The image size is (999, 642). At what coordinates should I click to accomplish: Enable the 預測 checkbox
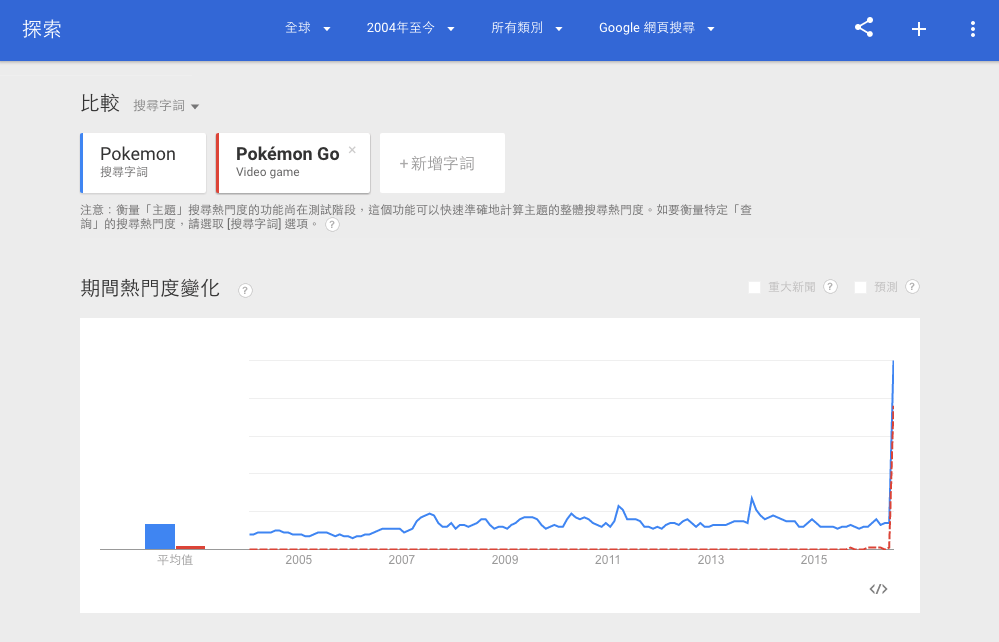(860, 287)
